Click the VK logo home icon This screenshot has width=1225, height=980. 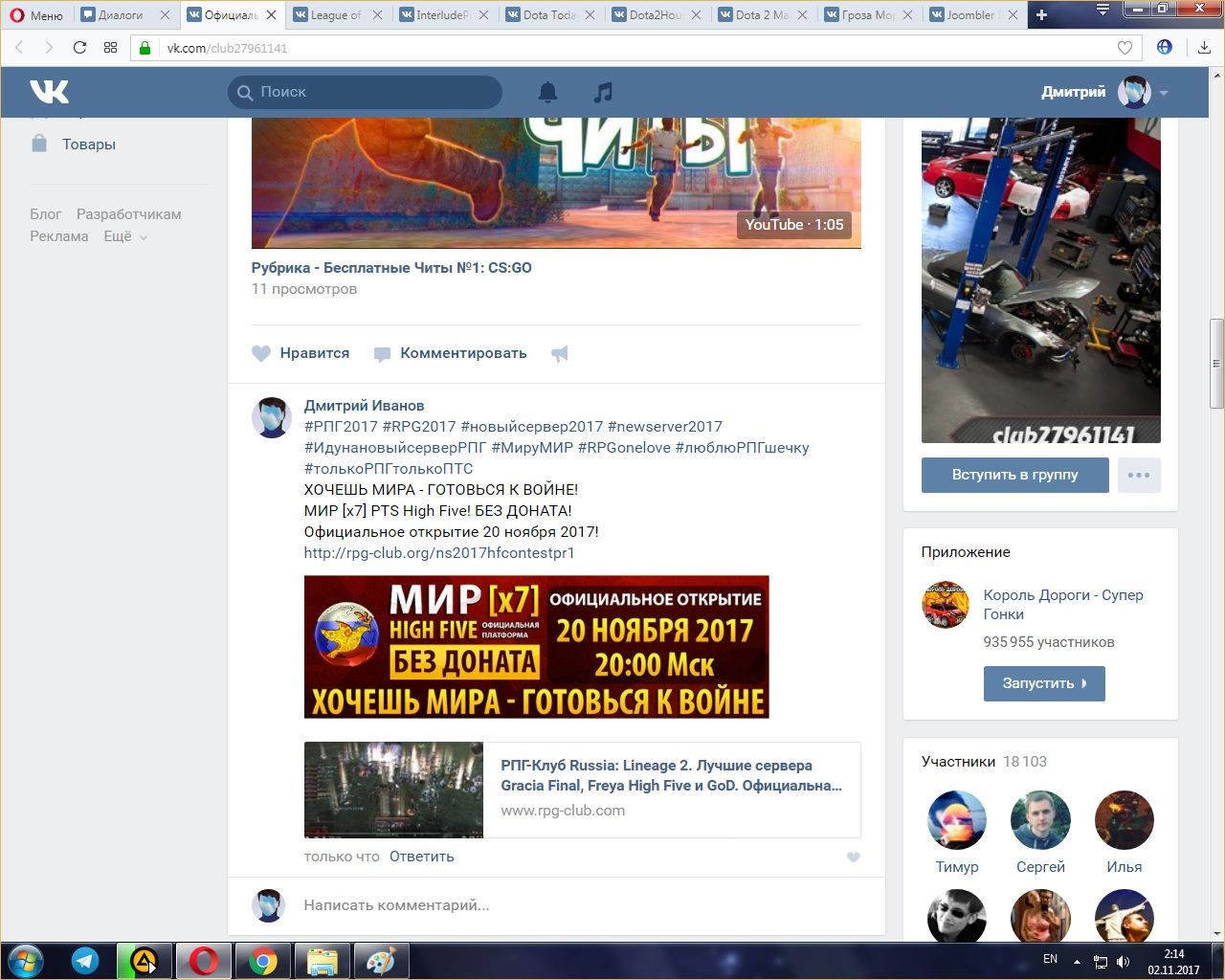[x=49, y=92]
